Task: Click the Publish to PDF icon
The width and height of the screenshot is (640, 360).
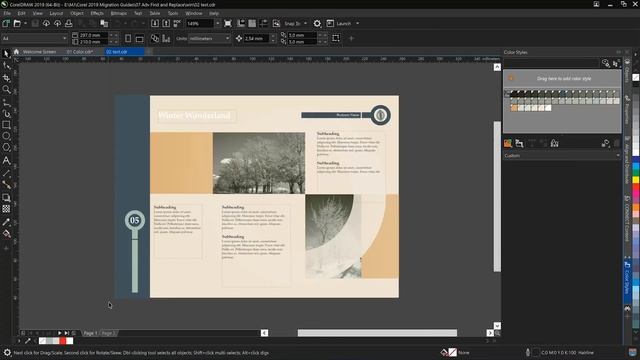Action: [x=177, y=24]
